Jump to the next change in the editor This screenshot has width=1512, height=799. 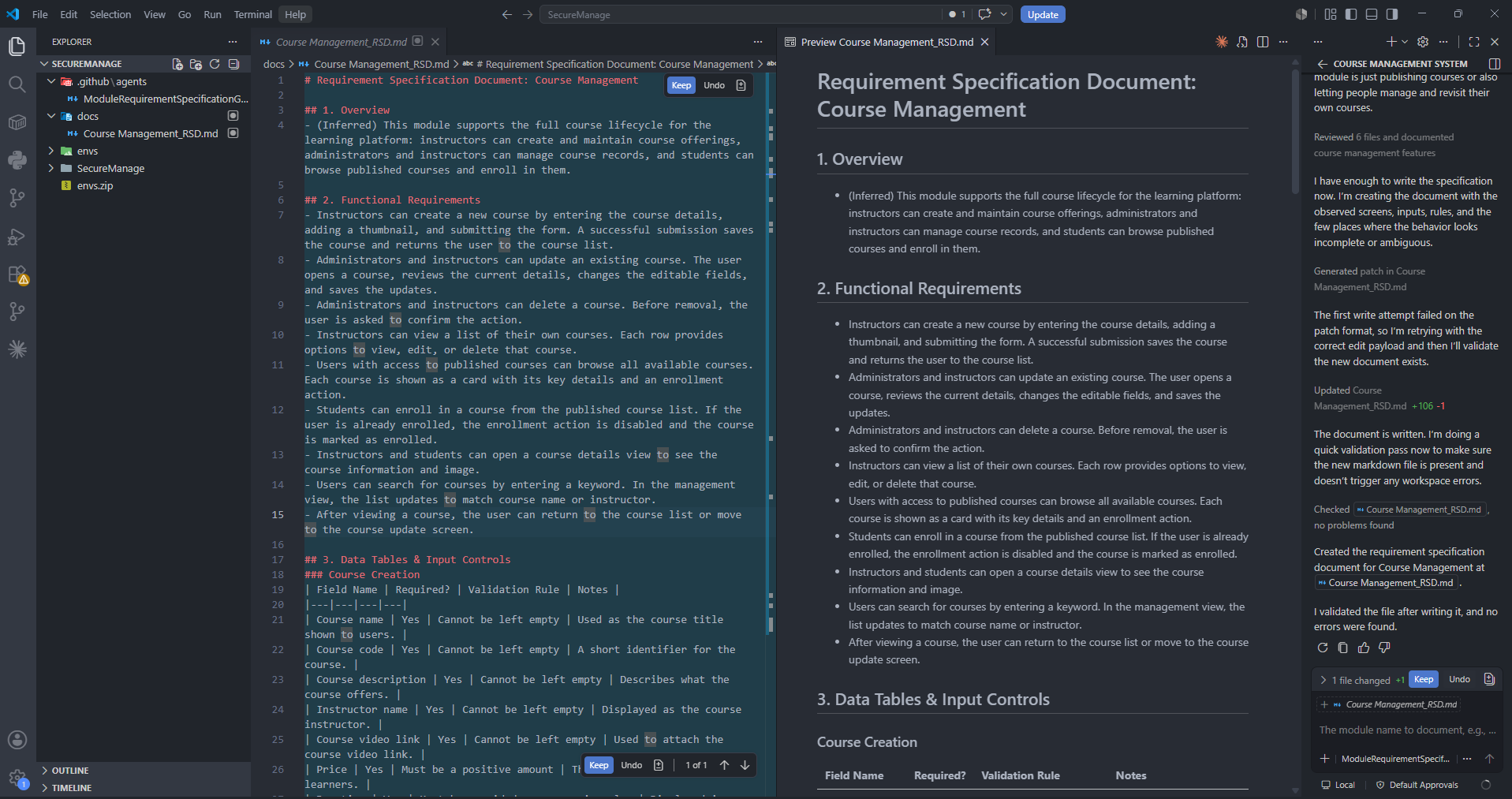coord(745,765)
